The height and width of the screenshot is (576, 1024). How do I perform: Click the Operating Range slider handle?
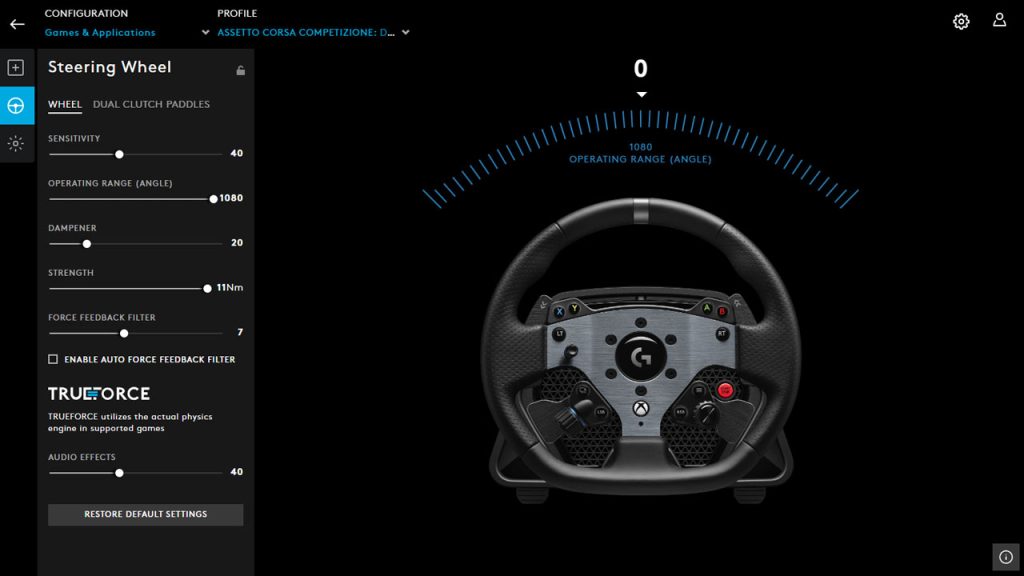(x=214, y=198)
